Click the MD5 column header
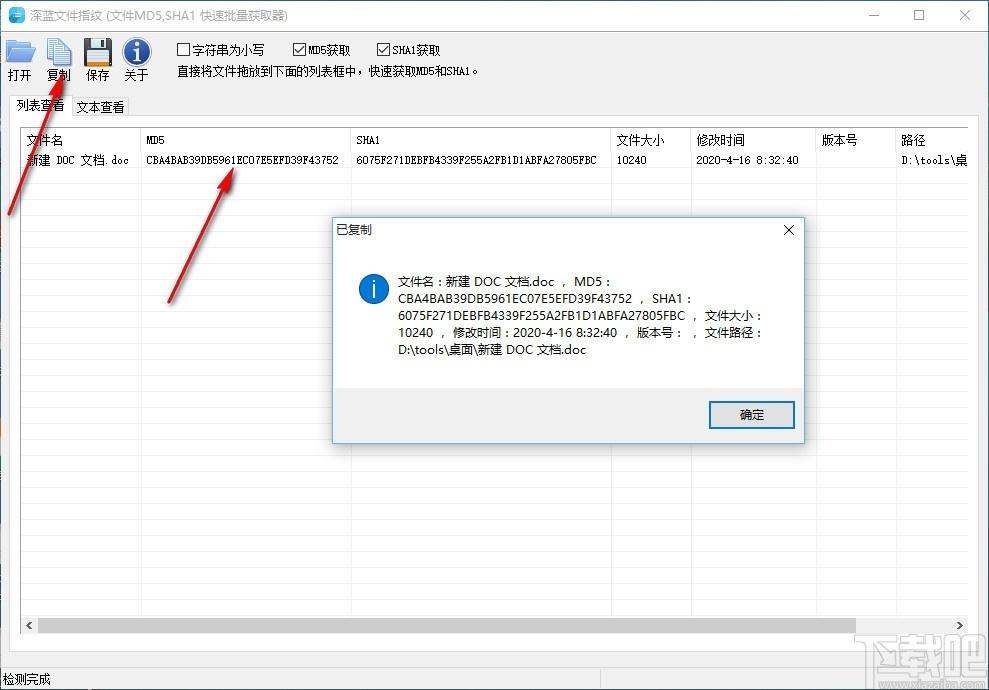The width and height of the screenshot is (989, 690). point(245,140)
